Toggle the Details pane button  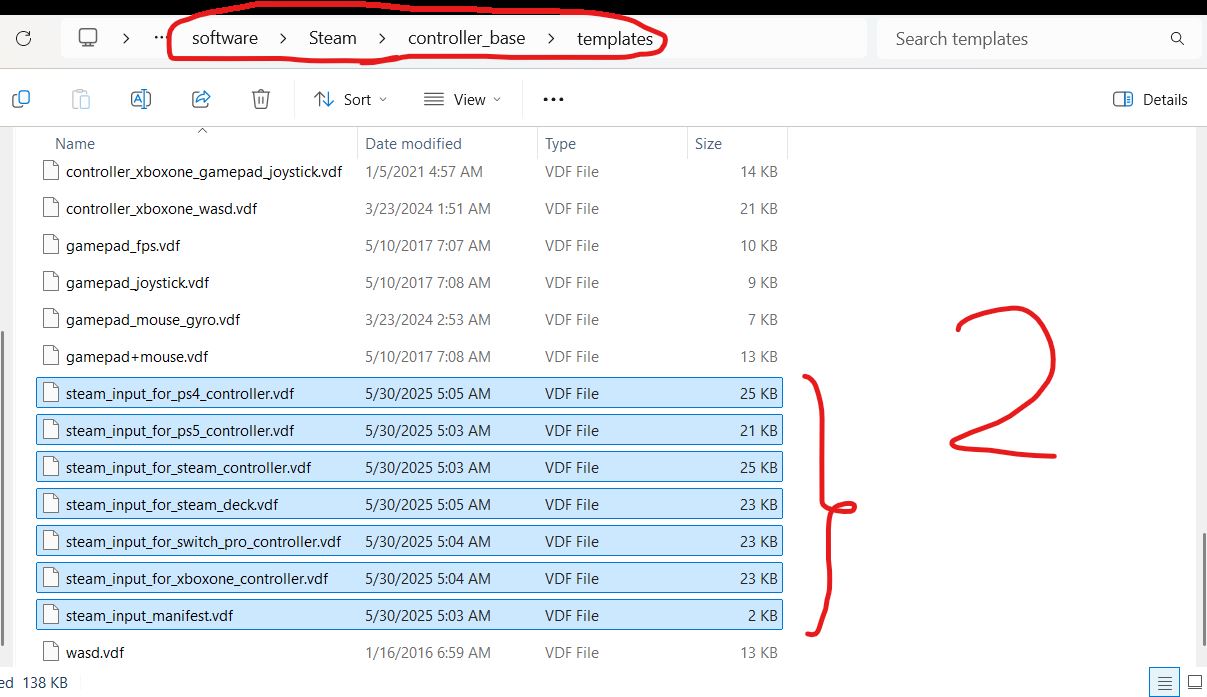pos(1150,99)
